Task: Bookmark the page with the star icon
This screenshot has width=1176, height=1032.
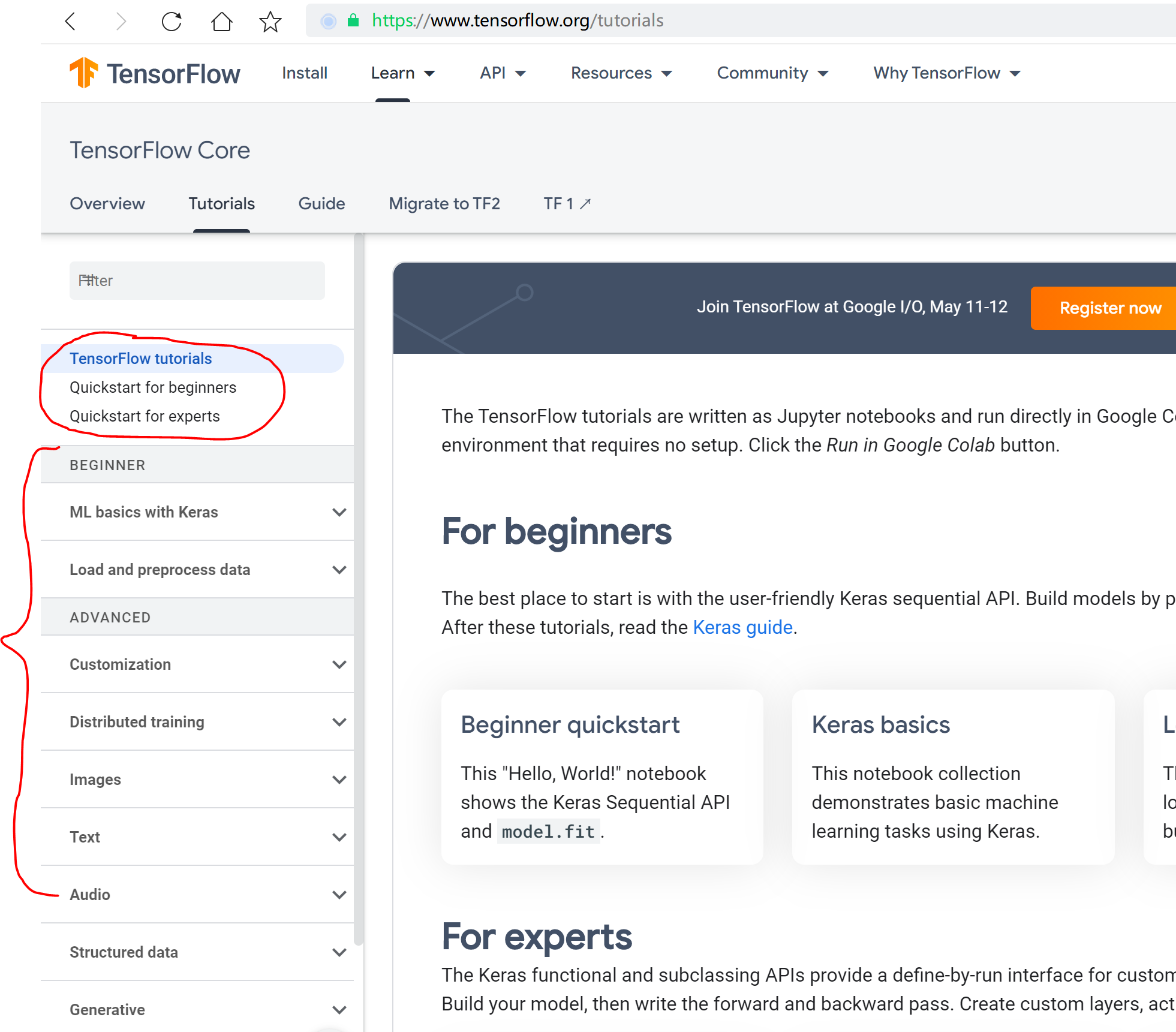Action: 270,22
